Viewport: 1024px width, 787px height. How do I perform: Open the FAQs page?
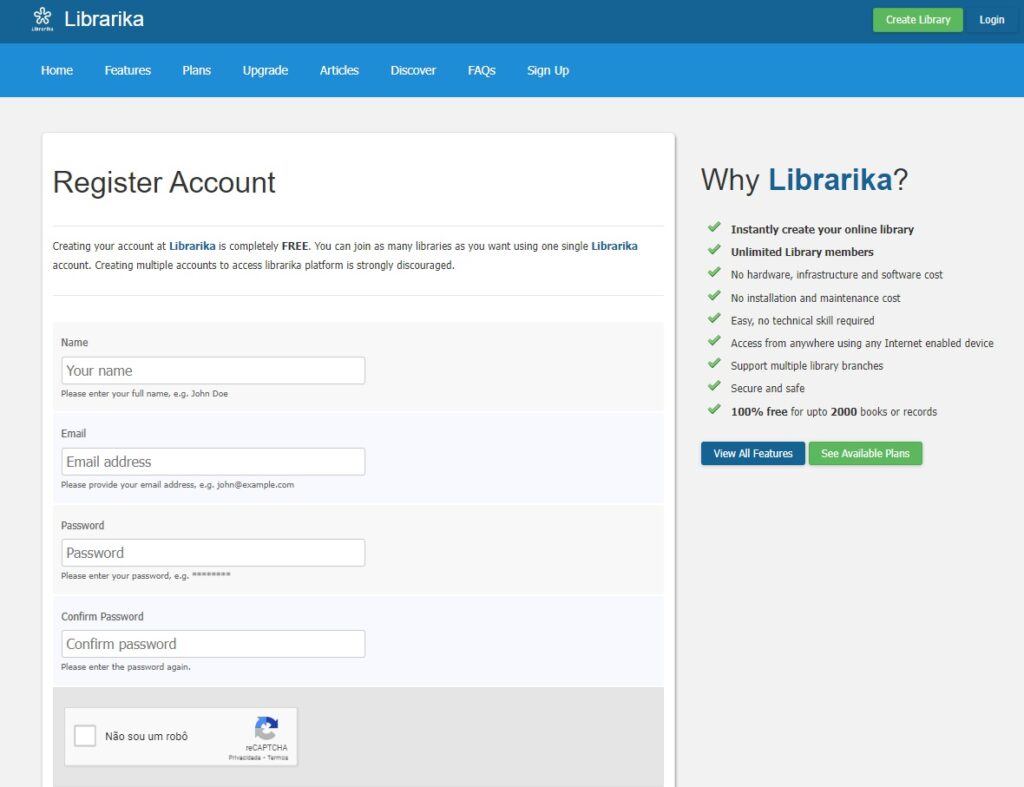[x=481, y=71]
